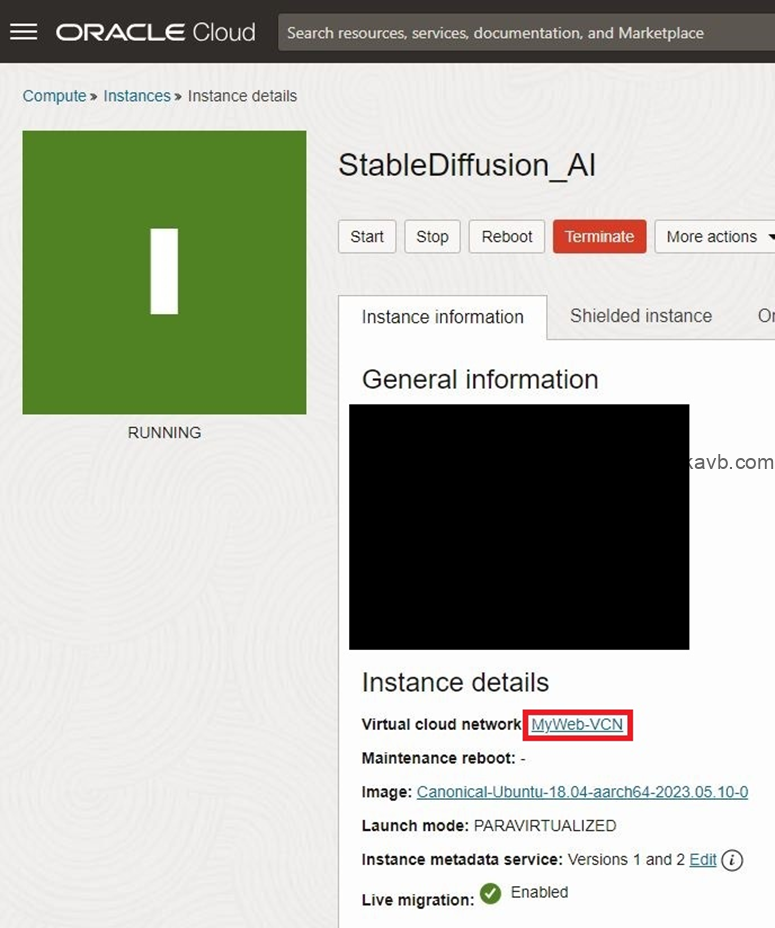Click the green running instance image
This screenshot has width=775, height=928.
[164, 272]
